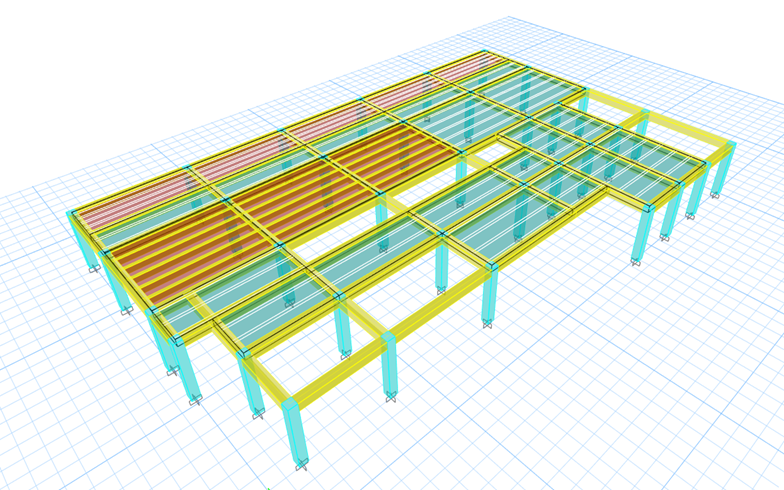Click support icon below far-right corner column
This screenshot has height=490, width=784.
[715, 195]
